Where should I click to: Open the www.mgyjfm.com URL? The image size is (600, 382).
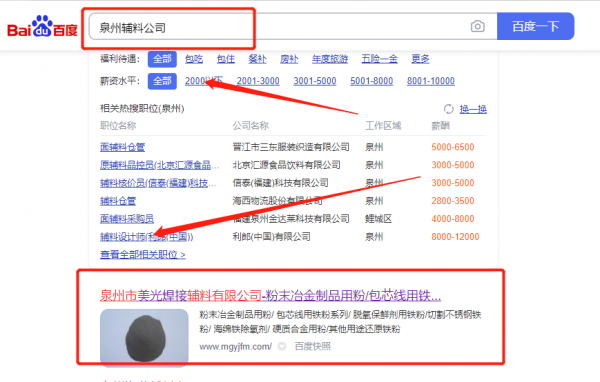click(235, 346)
